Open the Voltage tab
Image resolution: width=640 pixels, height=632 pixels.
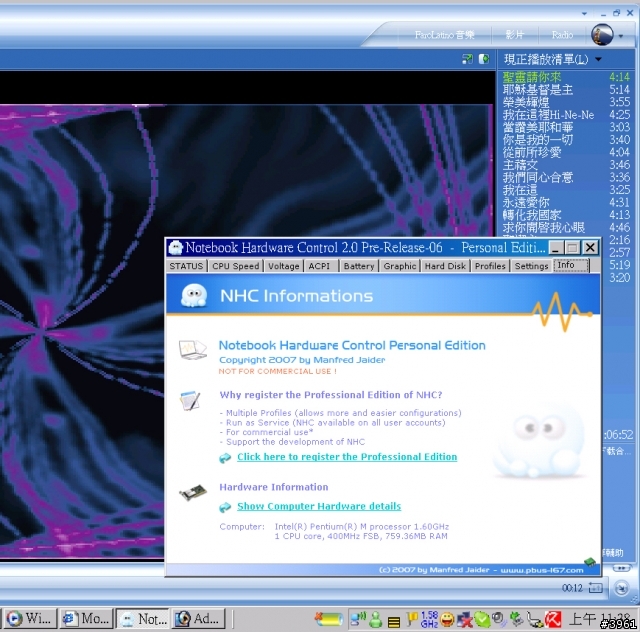(283, 266)
